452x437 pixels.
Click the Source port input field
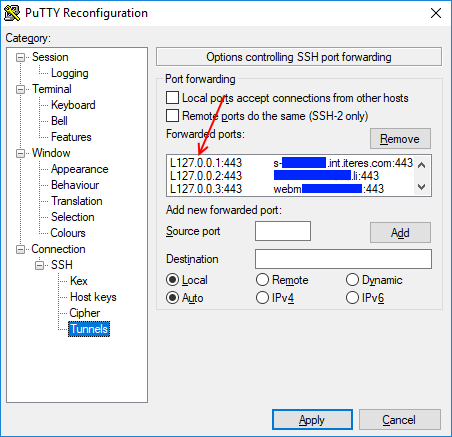pyautogui.click(x=283, y=231)
